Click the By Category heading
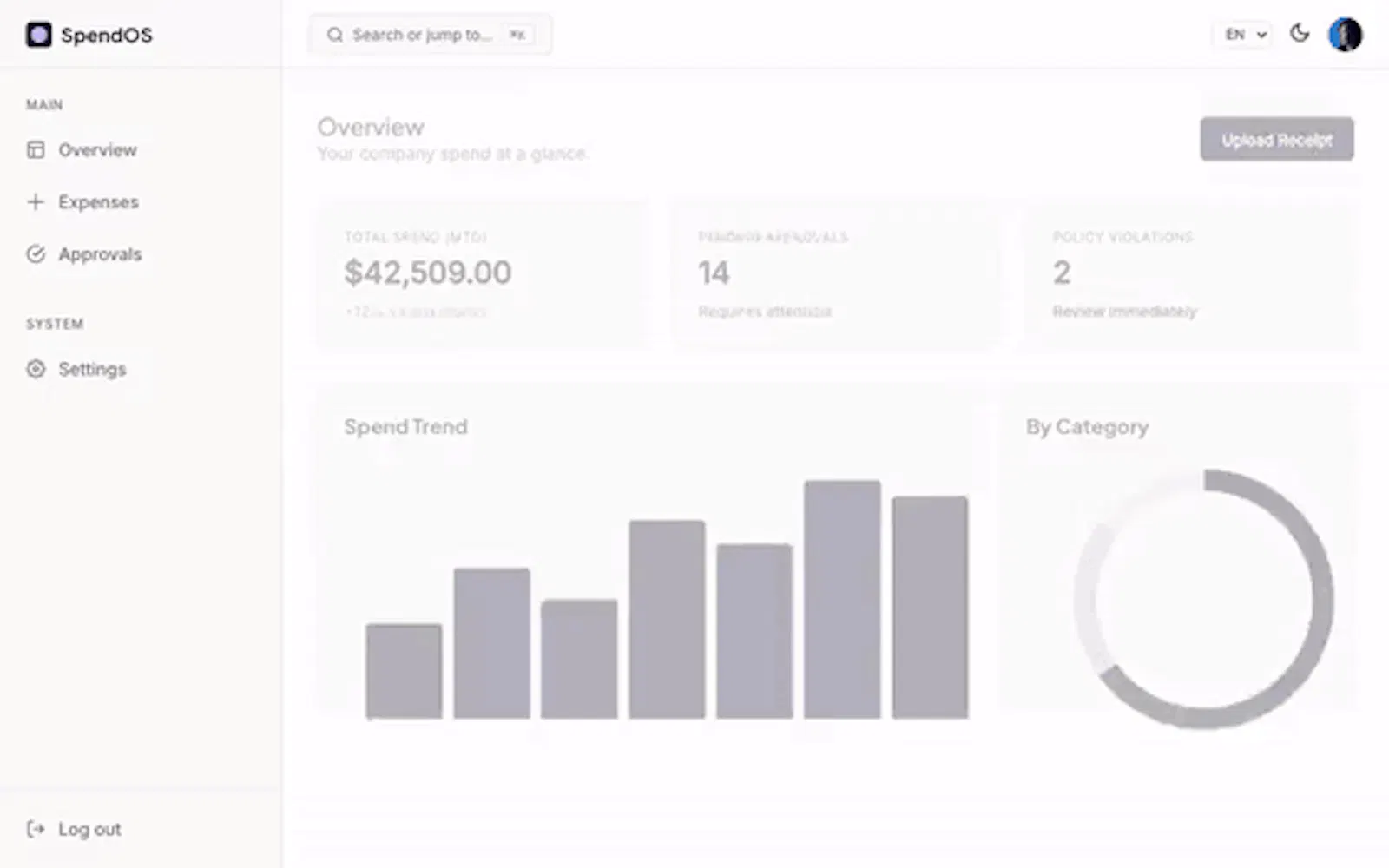 click(x=1087, y=427)
